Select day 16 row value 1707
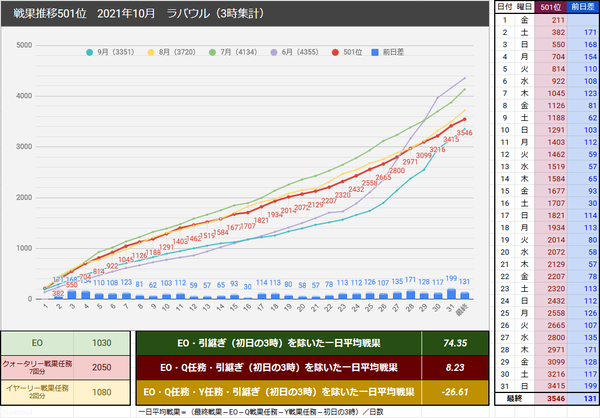 point(551,203)
